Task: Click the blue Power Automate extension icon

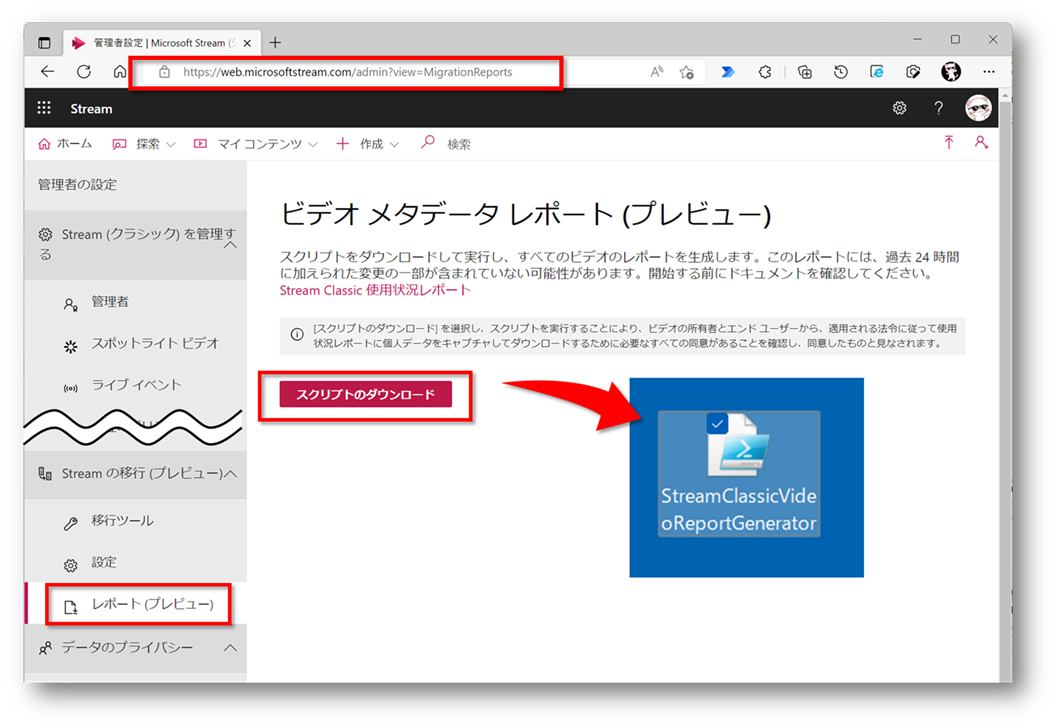Action: pos(727,72)
